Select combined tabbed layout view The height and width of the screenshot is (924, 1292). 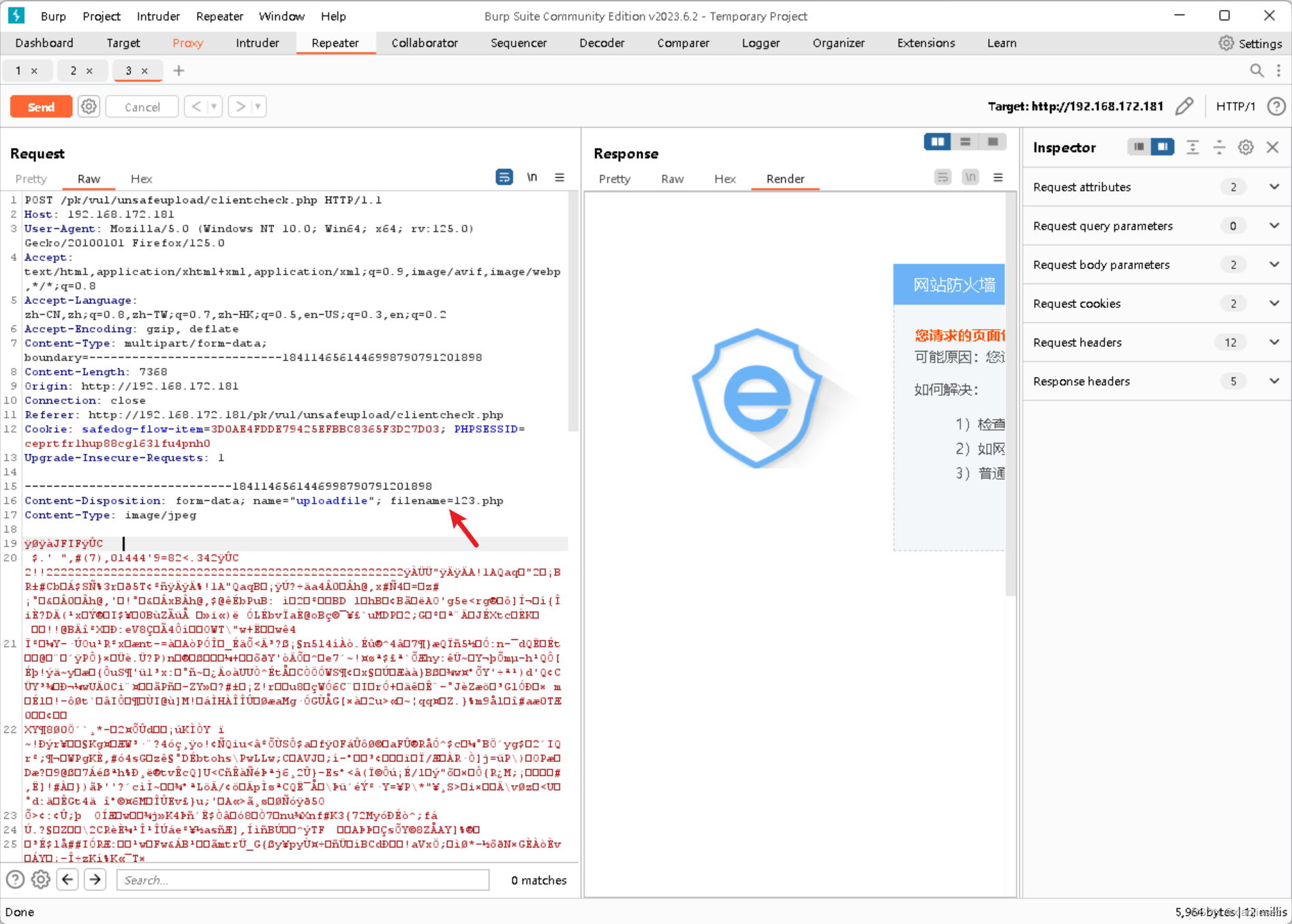pos(992,142)
